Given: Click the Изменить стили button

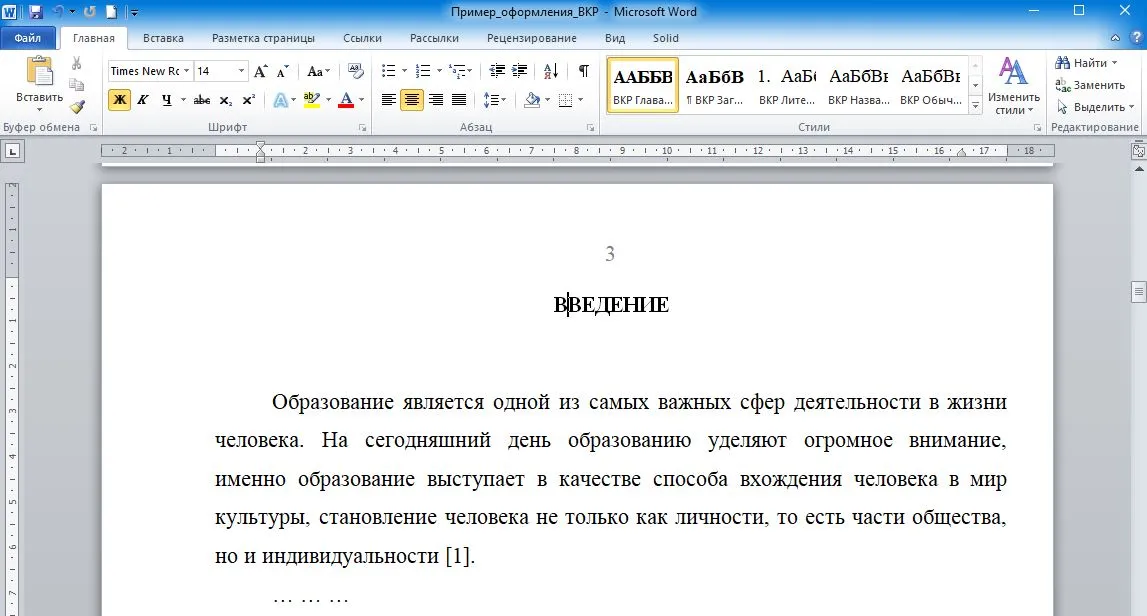Looking at the screenshot, I should [1014, 86].
